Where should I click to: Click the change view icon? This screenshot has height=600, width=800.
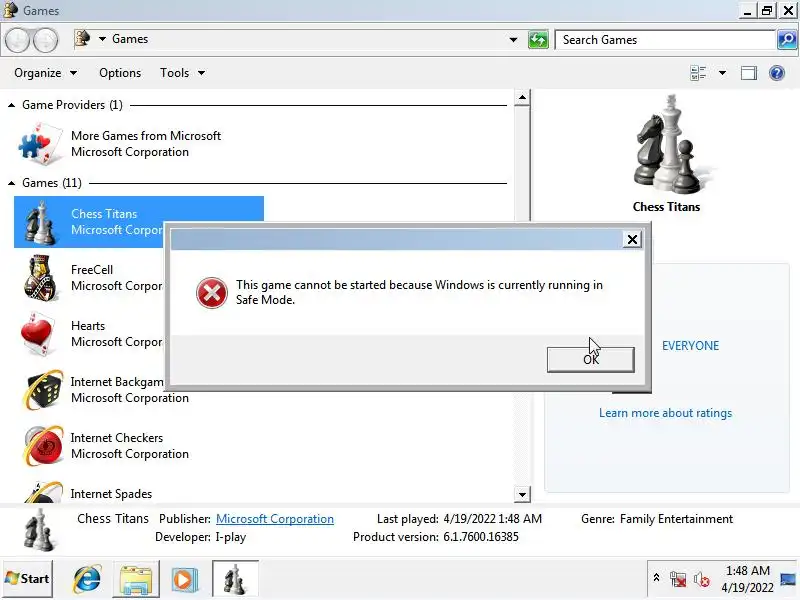698,73
